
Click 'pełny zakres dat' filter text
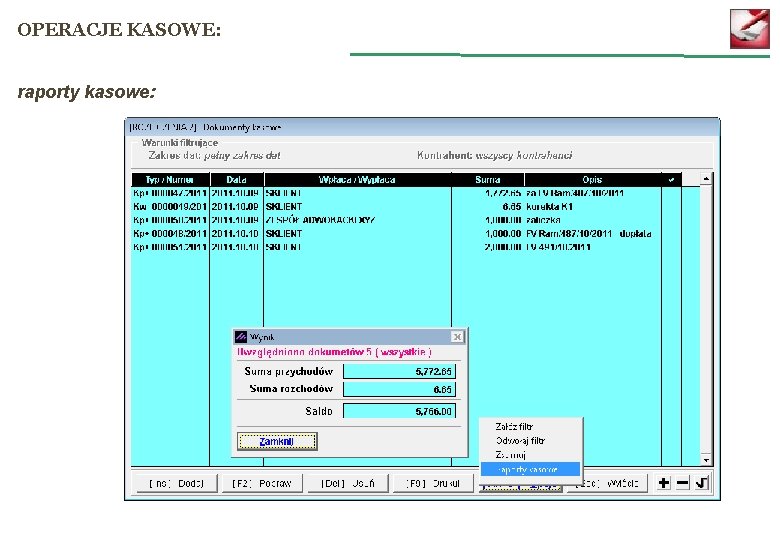tap(242, 156)
